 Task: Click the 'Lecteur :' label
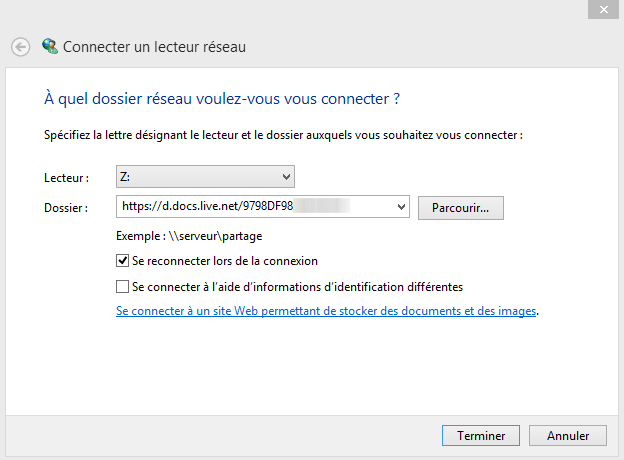pyautogui.click(x=67, y=178)
